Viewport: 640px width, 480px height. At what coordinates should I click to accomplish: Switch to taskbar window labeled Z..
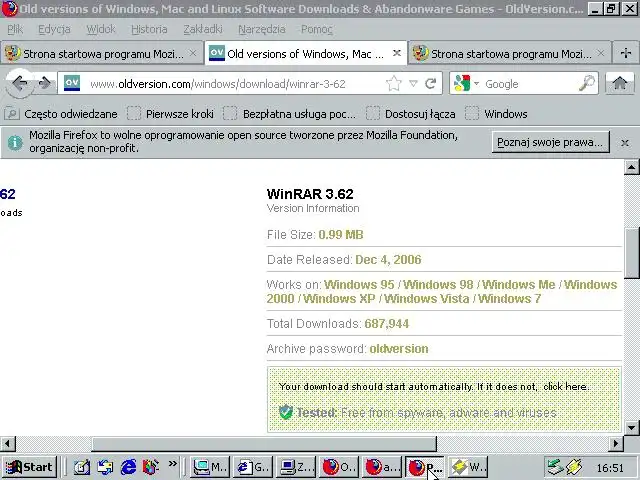(x=296, y=467)
